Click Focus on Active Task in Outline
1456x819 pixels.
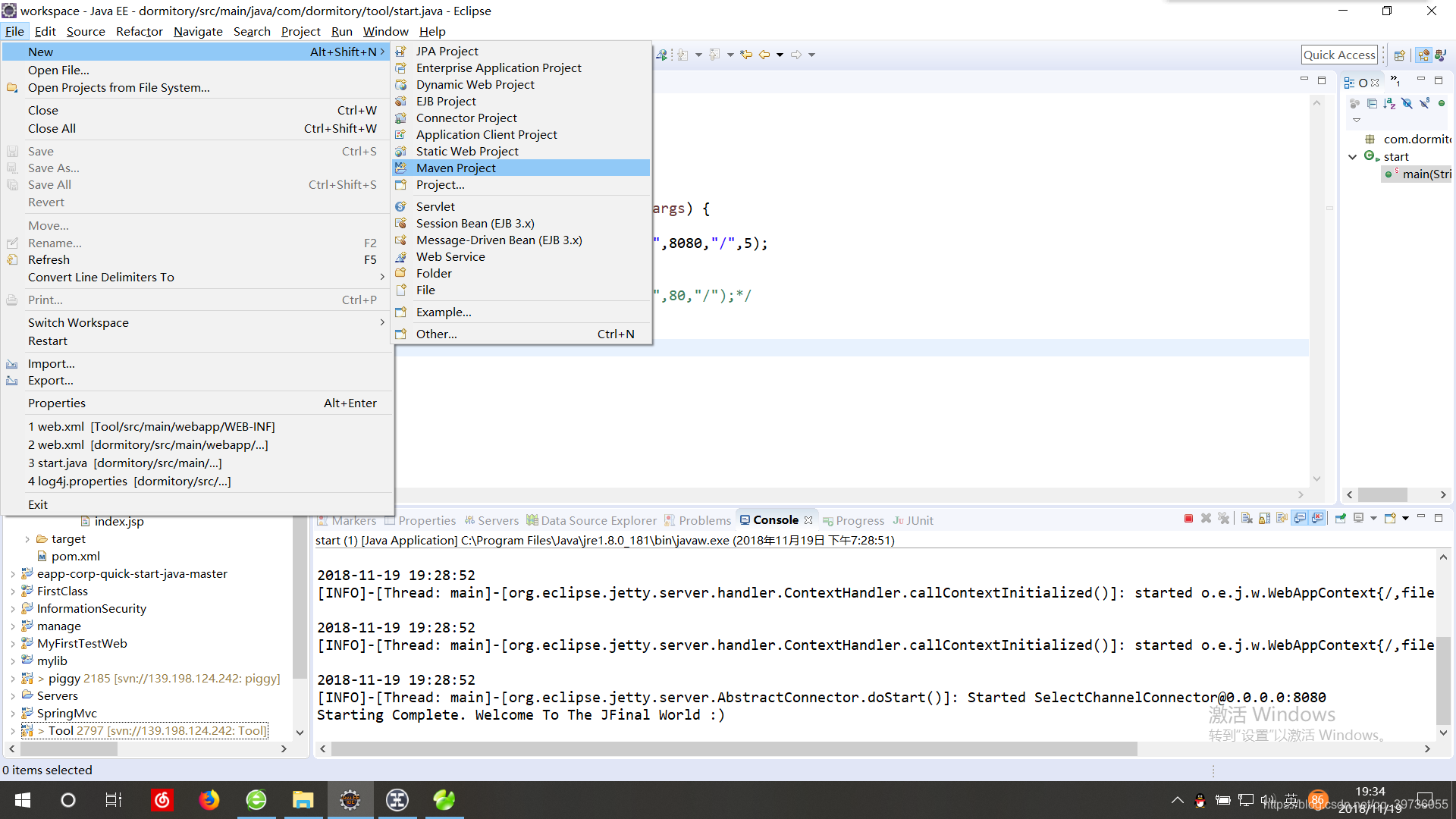(x=1354, y=103)
